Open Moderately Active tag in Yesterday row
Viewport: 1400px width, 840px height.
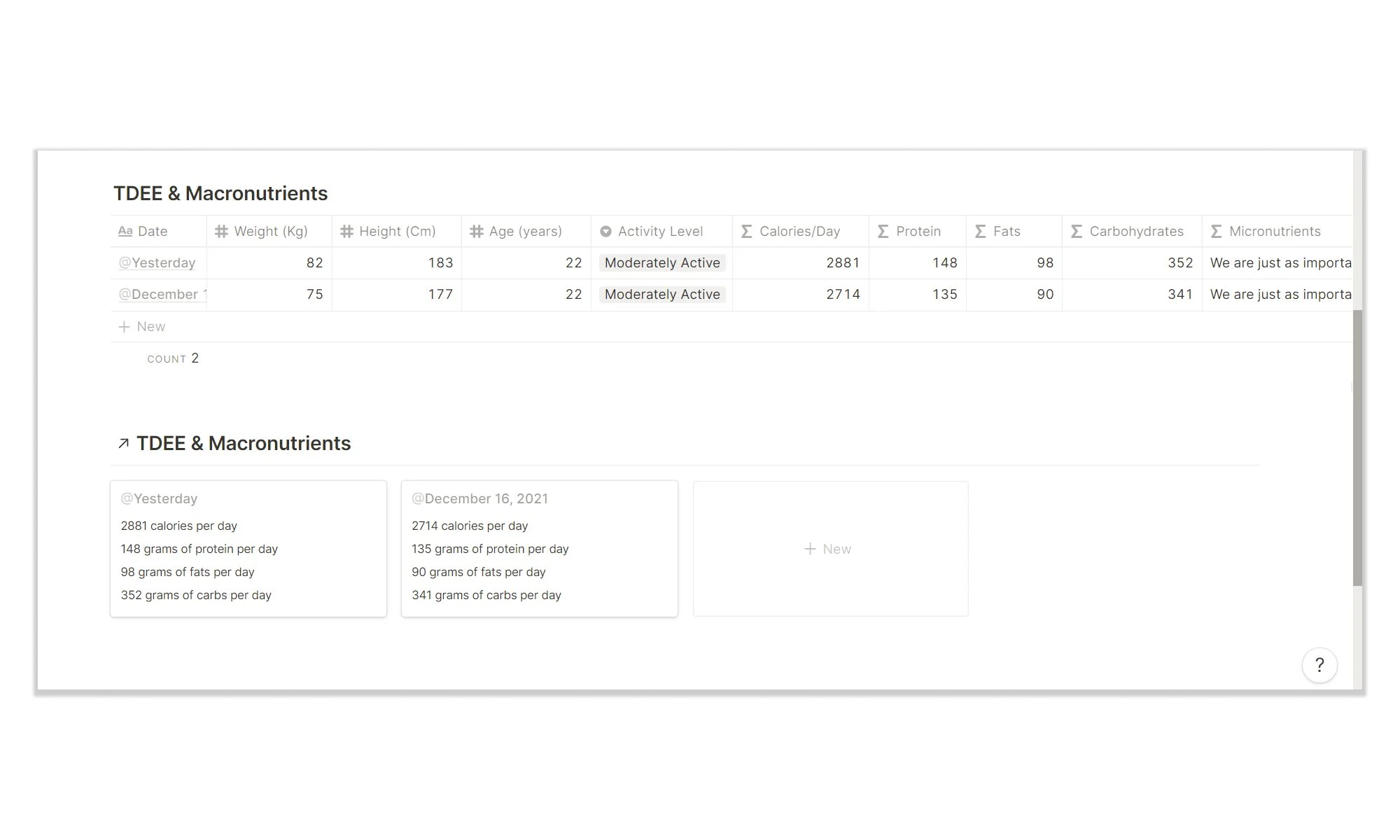point(661,263)
